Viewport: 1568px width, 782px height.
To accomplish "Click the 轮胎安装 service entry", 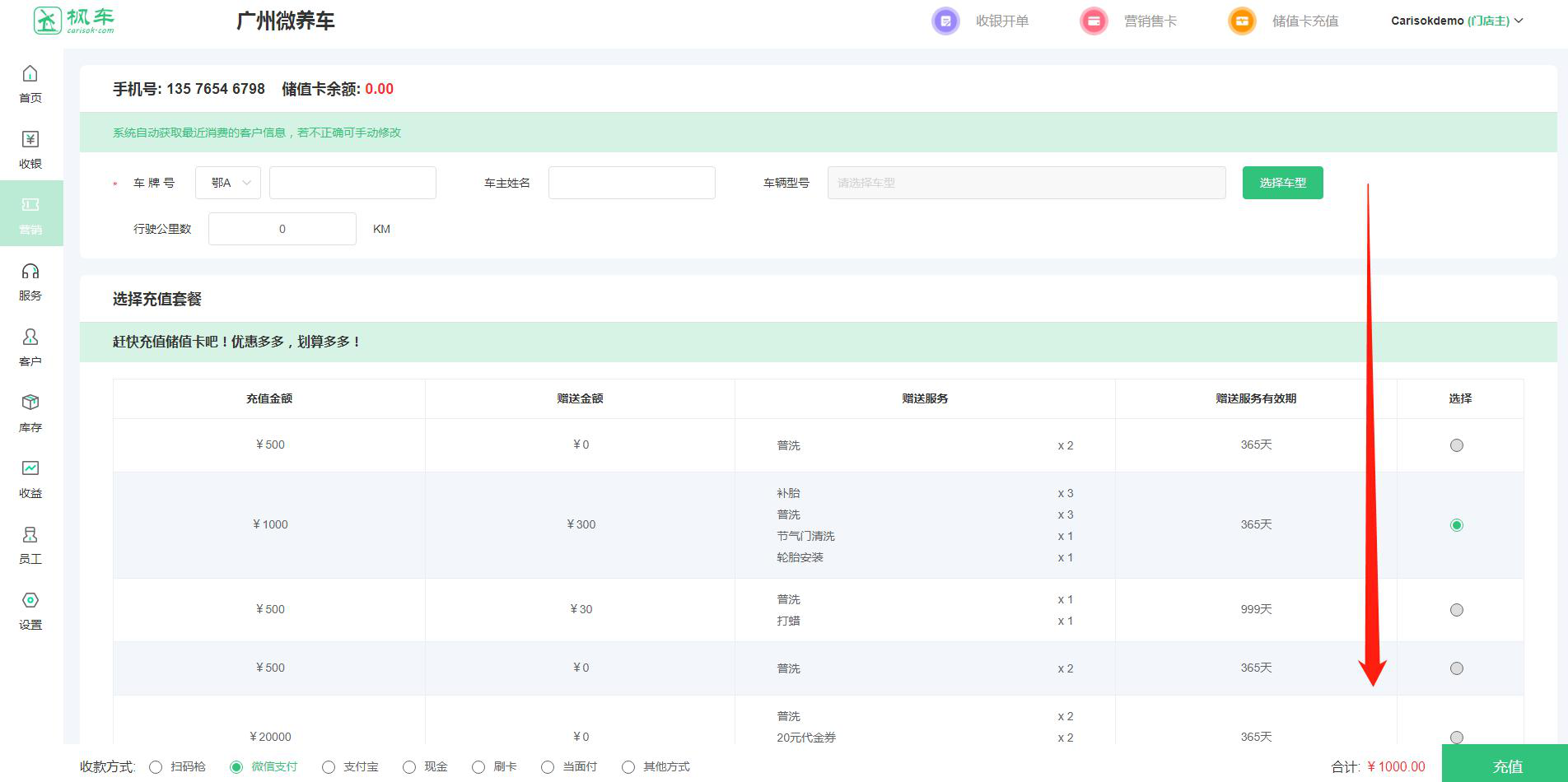I will click(x=800, y=557).
